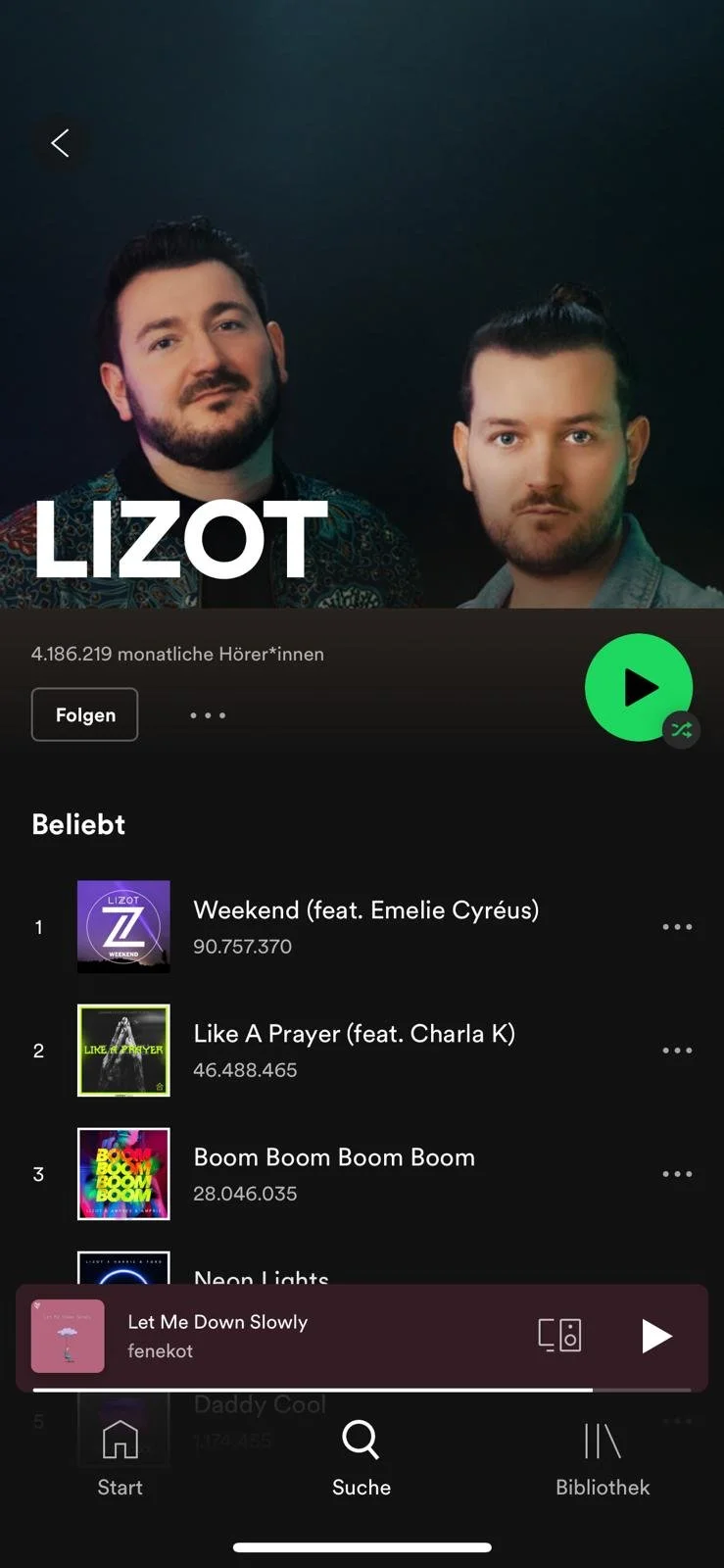724x1568 pixels.
Task: Play LIZOT with the green play button
Action: point(638,687)
